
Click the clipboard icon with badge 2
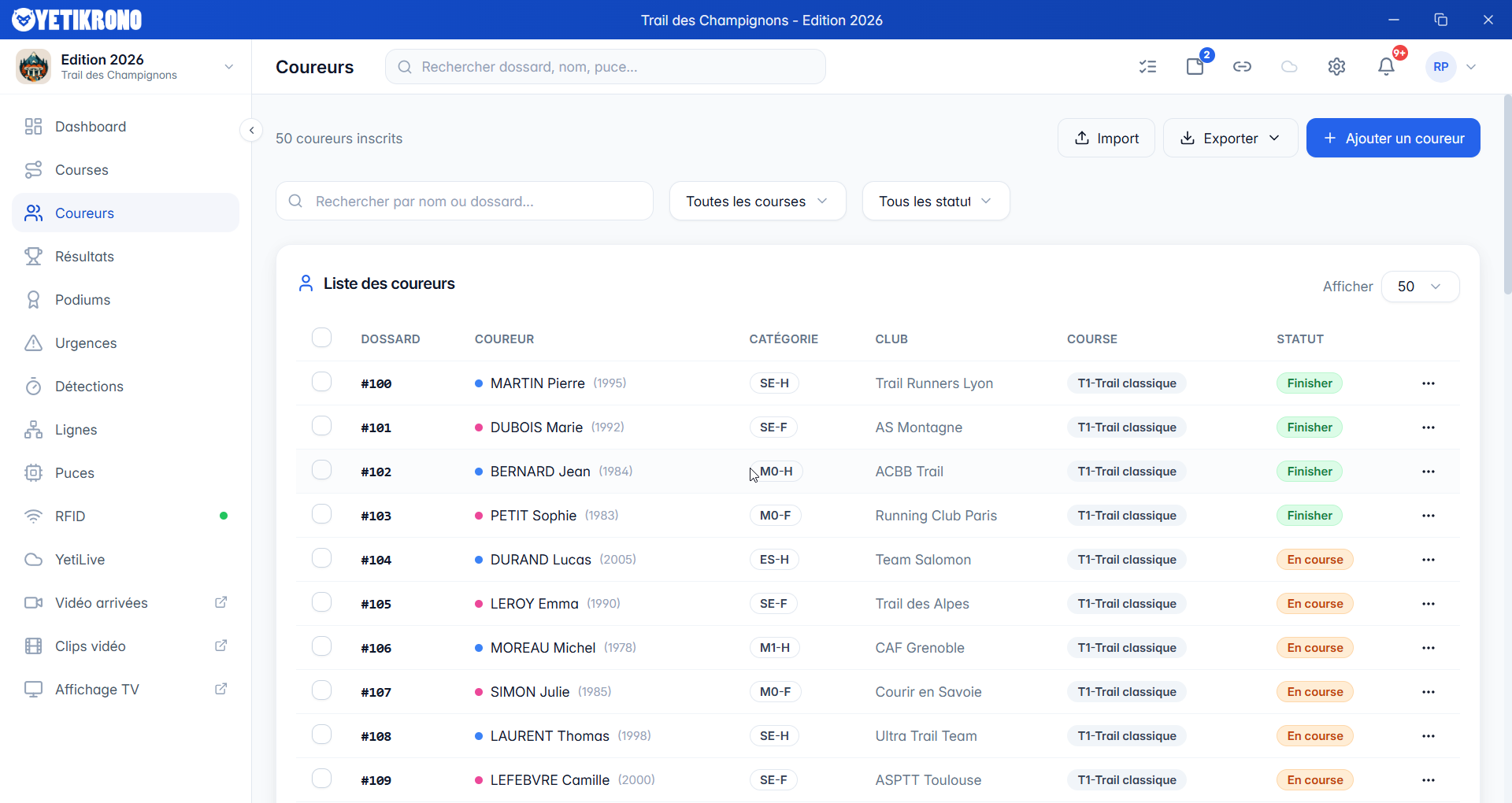pyautogui.click(x=1195, y=67)
